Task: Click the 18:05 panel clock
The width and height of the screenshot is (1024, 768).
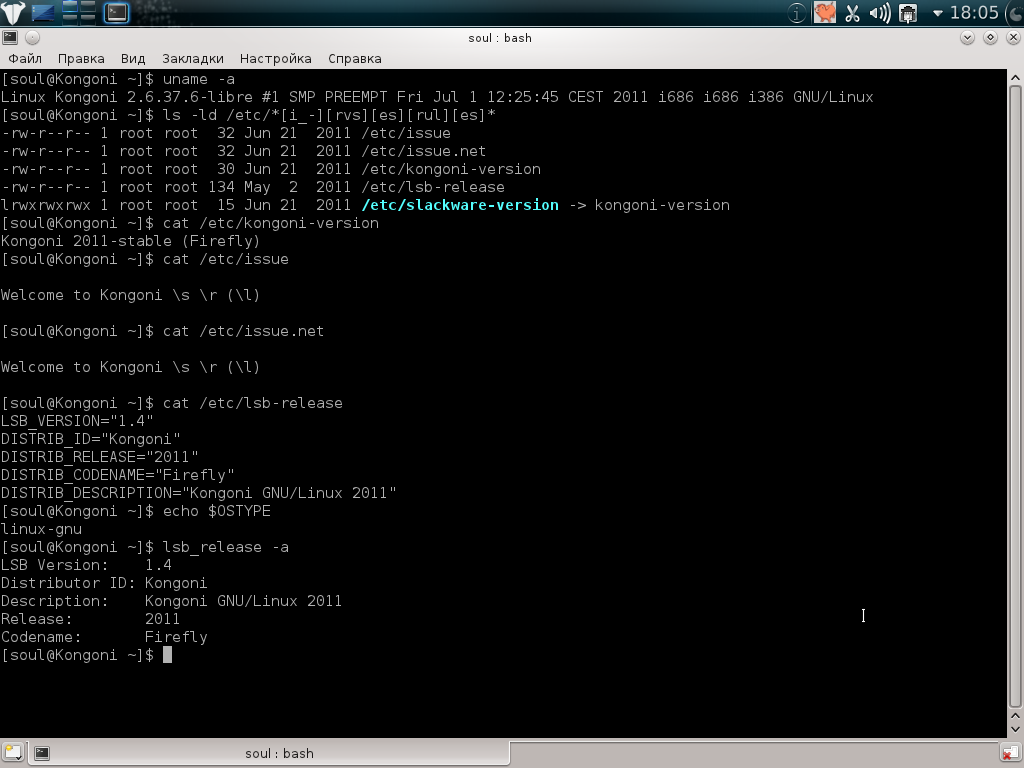Action: point(974,12)
